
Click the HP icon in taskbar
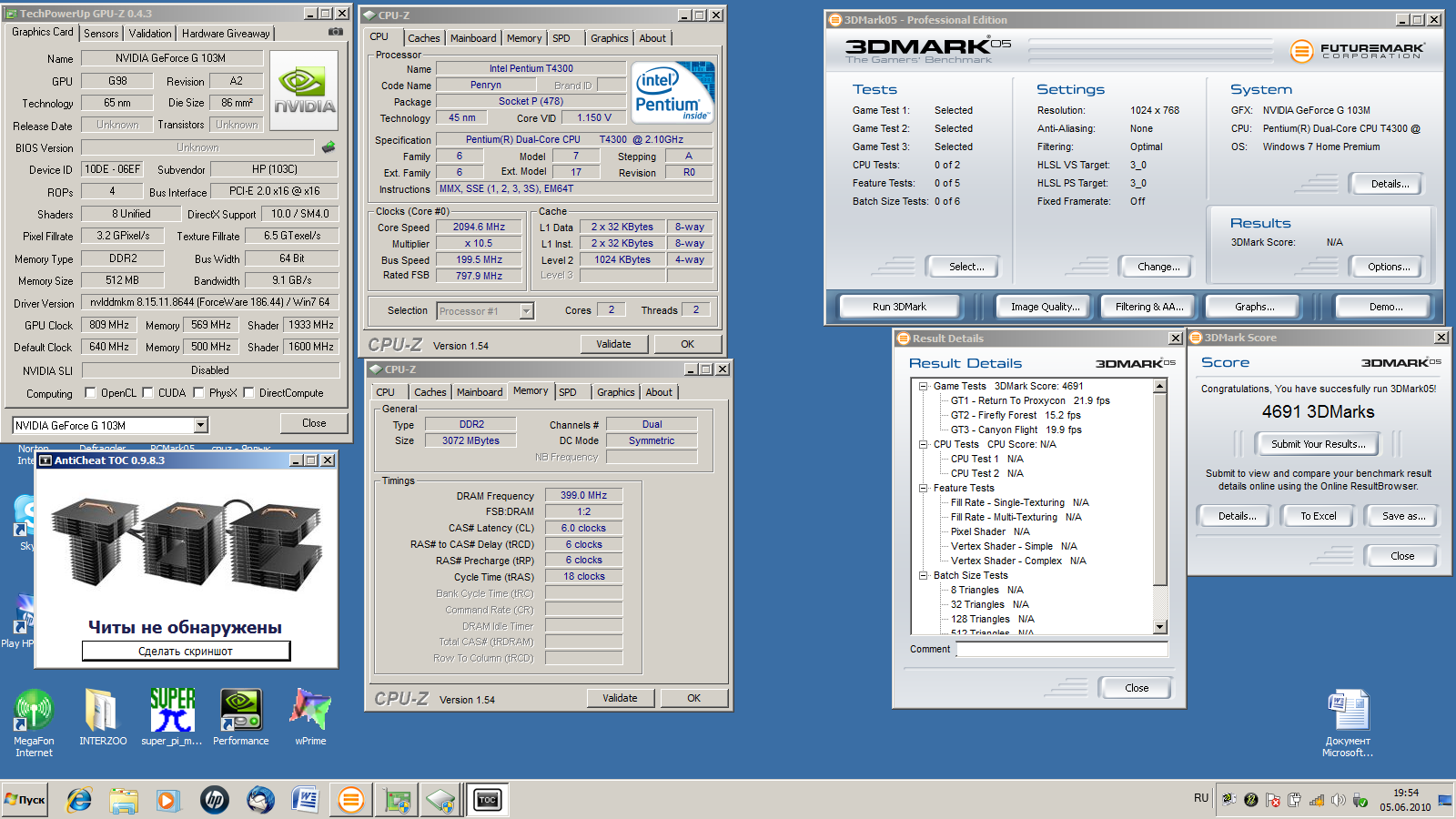(x=215, y=800)
